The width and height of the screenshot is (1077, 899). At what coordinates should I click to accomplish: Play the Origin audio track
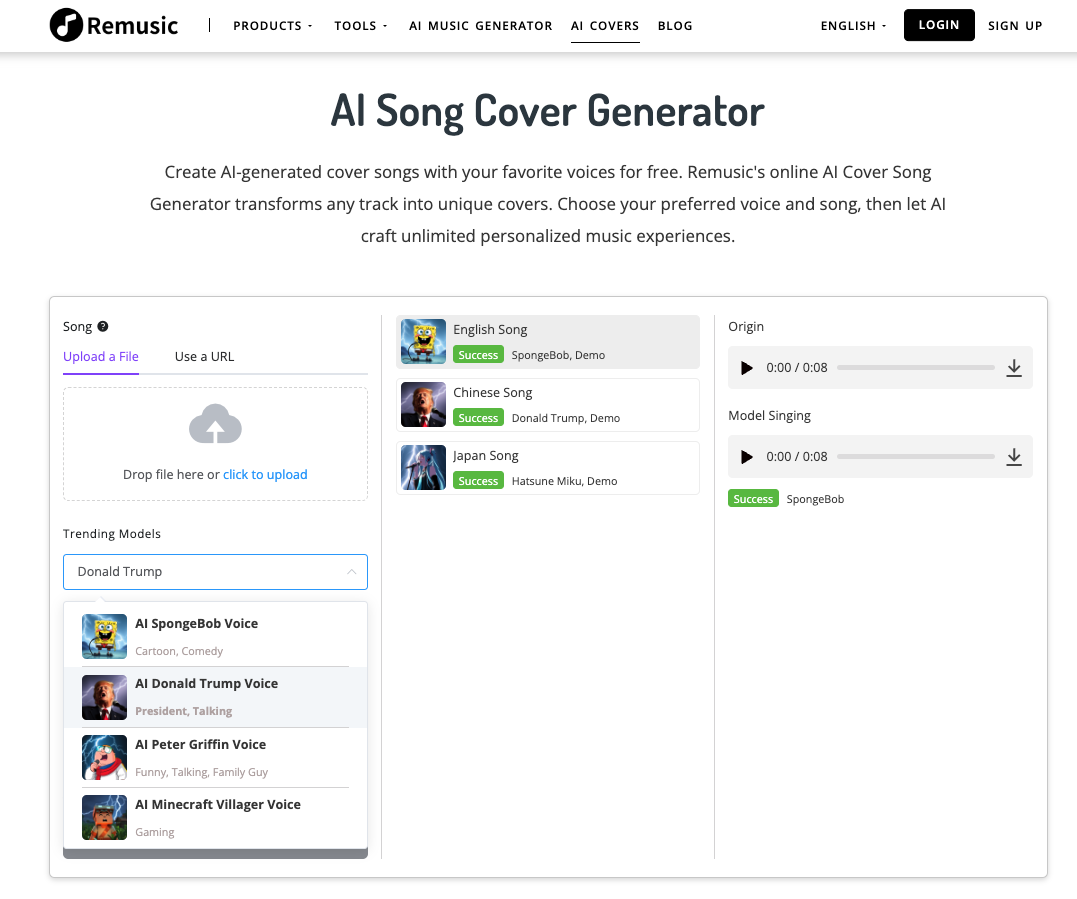click(x=747, y=368)
